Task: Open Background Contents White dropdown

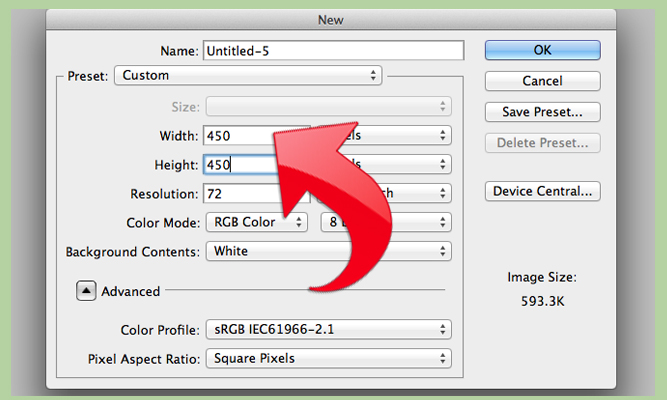Action: coord(328,251)
